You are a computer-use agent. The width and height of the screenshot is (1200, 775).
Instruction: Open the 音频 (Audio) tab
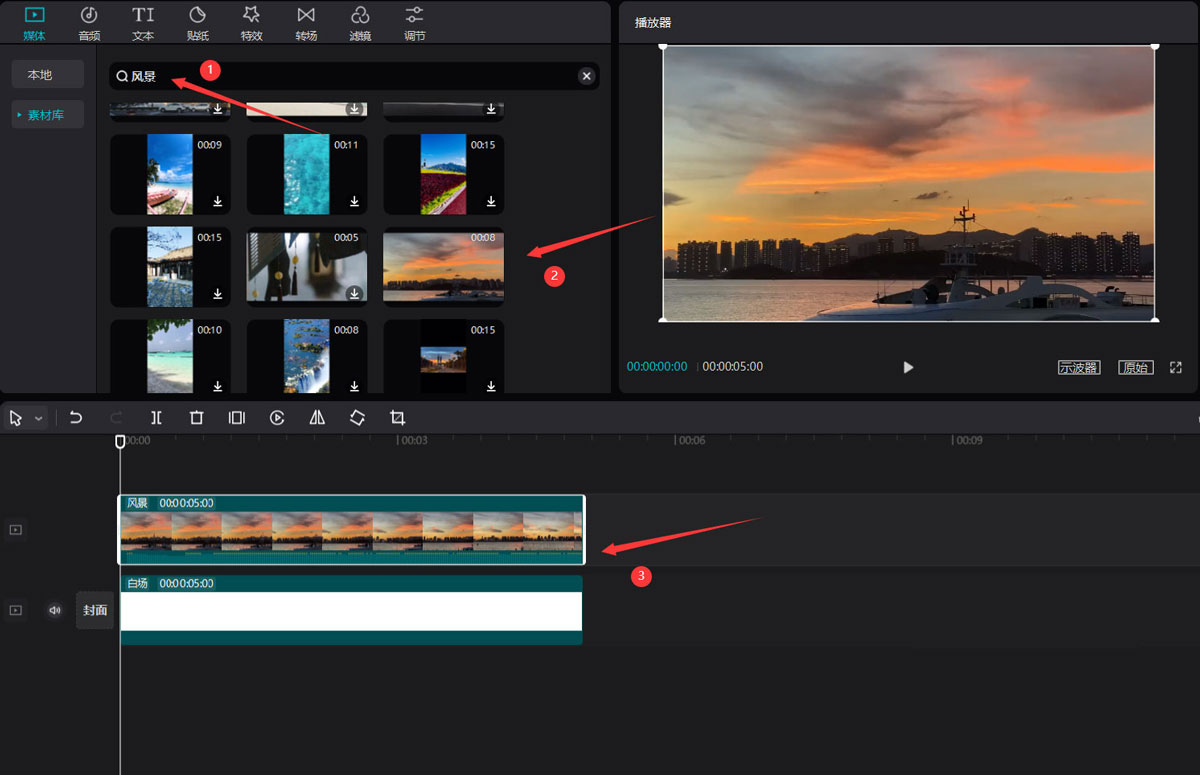pyautogui.click(x=89, y=23)
